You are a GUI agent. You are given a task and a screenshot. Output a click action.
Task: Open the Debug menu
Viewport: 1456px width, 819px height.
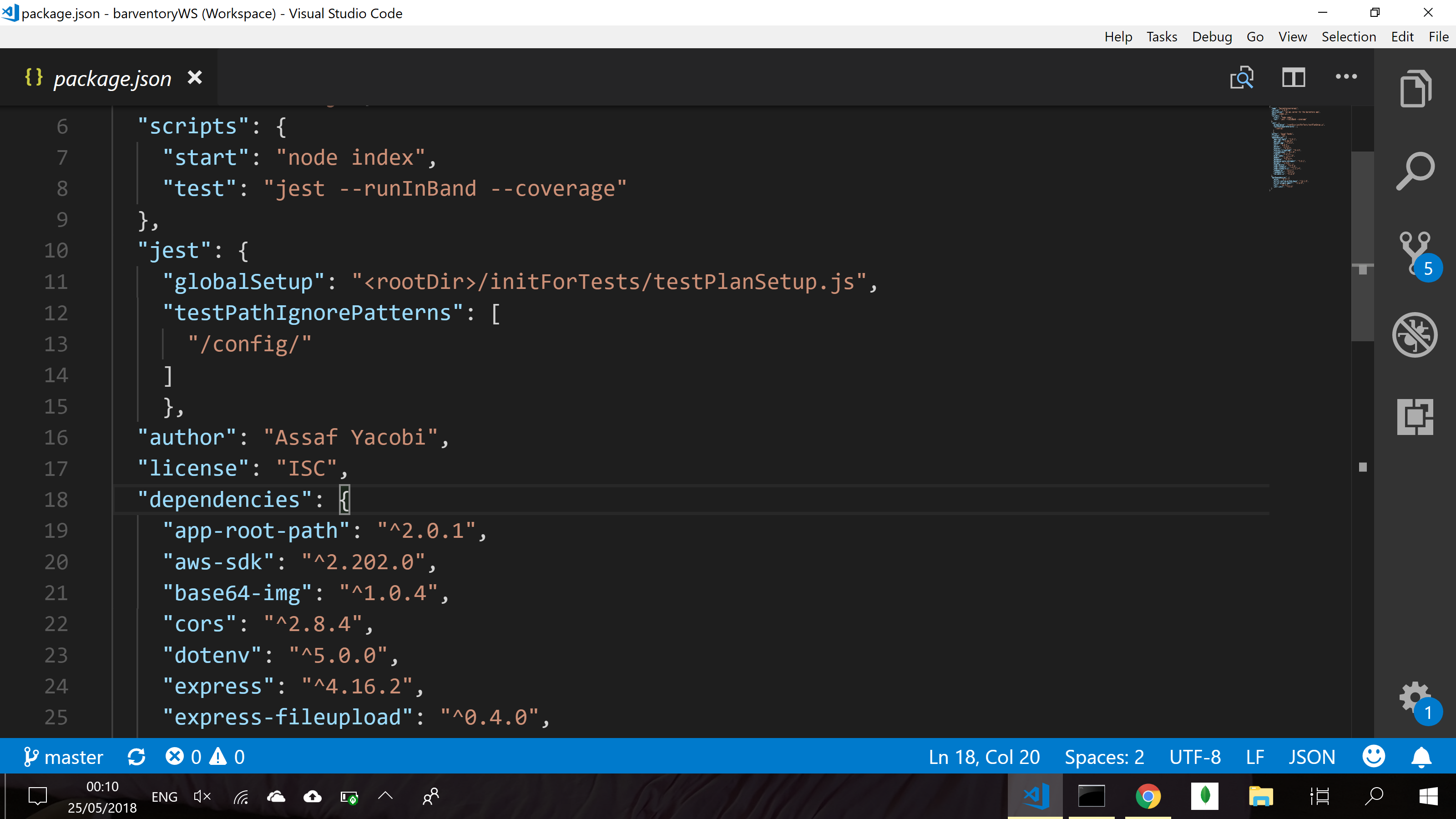(x=1212, y=36)
